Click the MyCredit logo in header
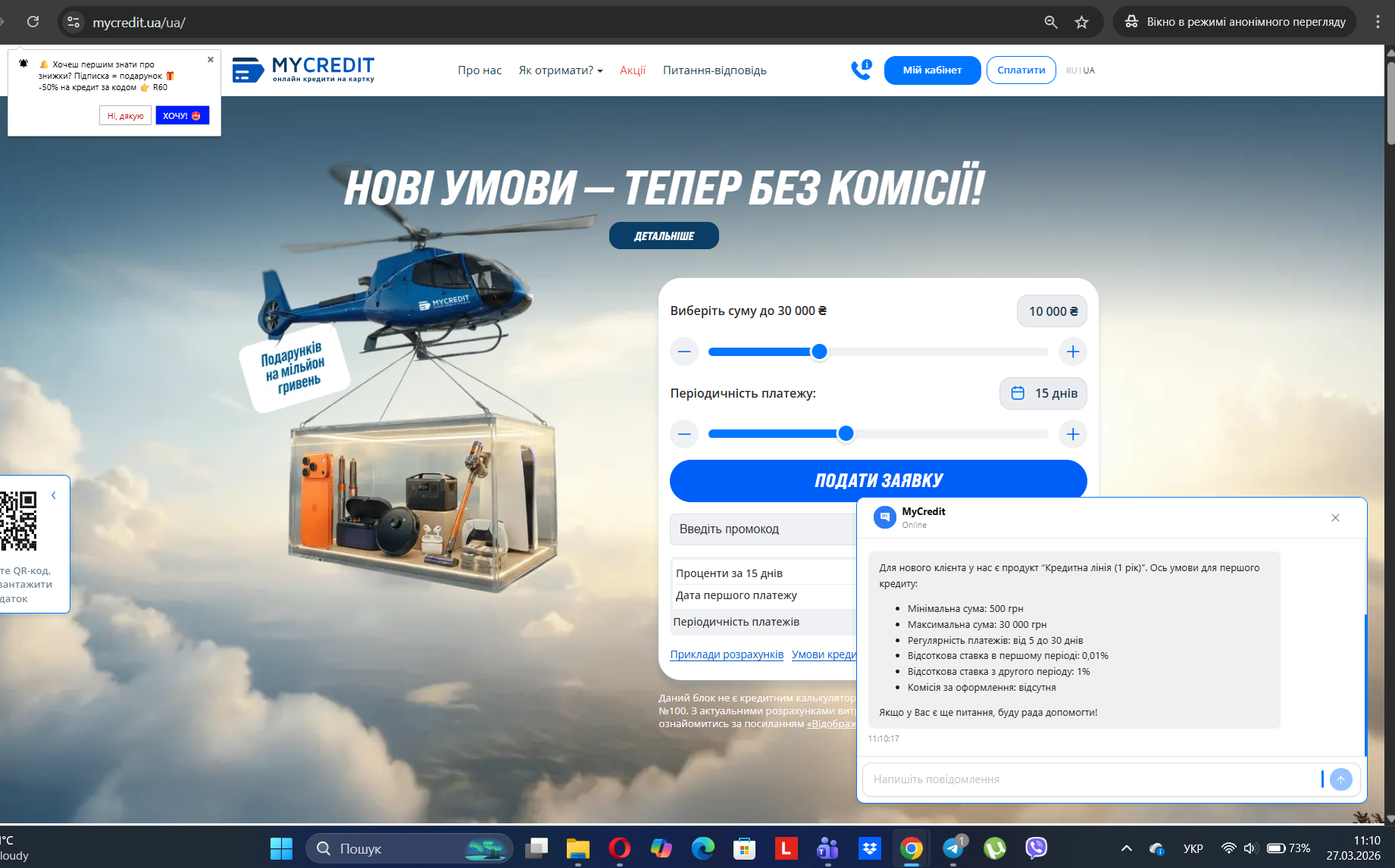 (303, 70)
